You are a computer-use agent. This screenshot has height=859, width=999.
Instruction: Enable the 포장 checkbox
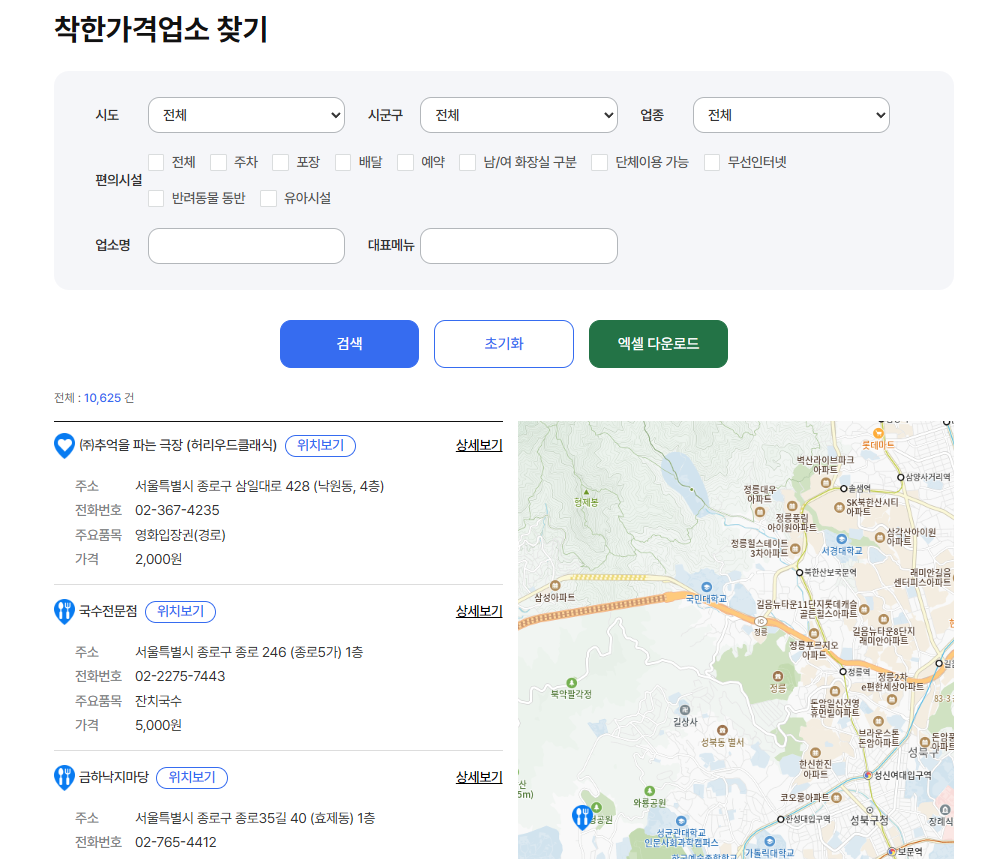(x=280, y=162)
